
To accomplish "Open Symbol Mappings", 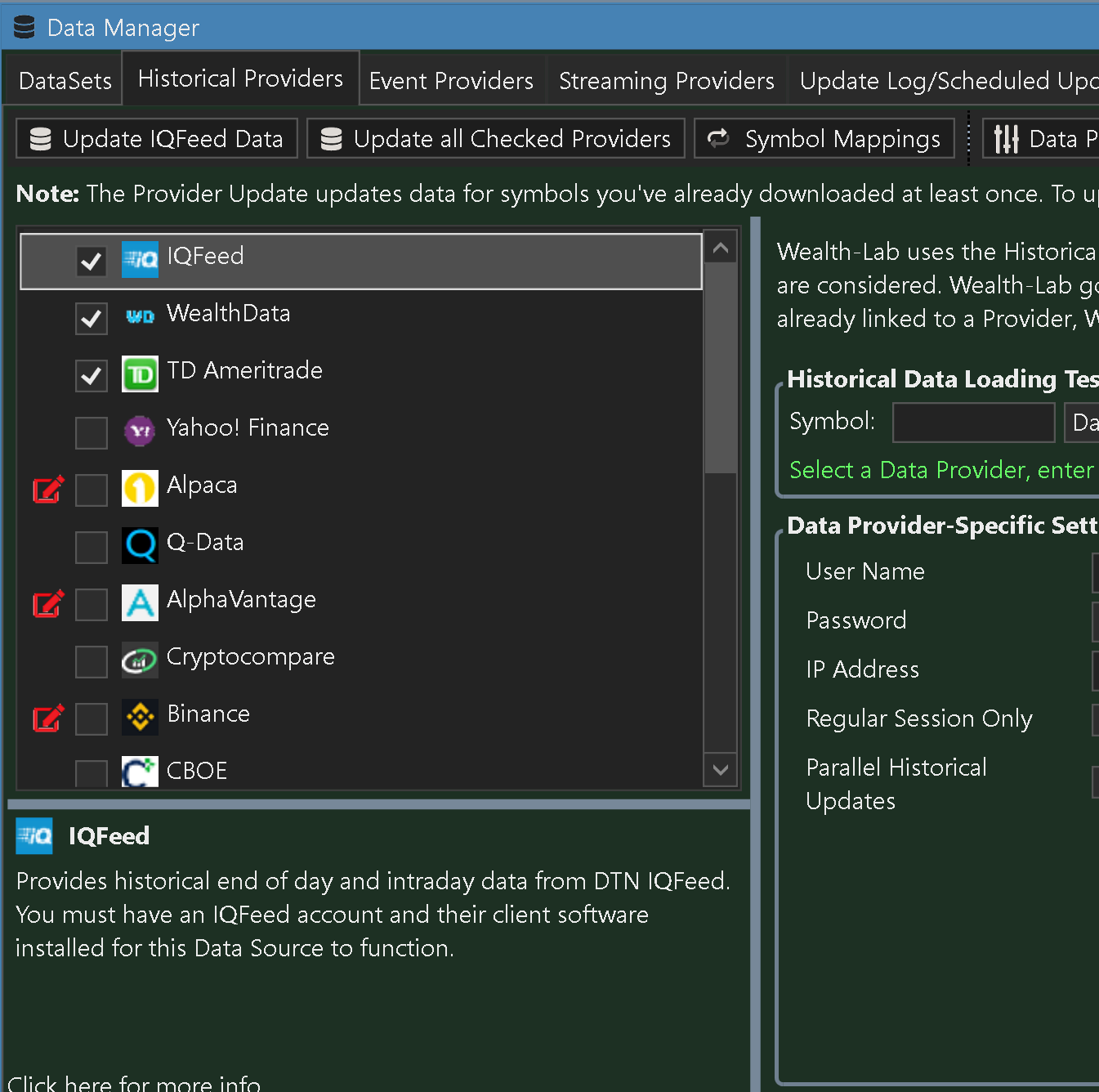I will point(824,139).
